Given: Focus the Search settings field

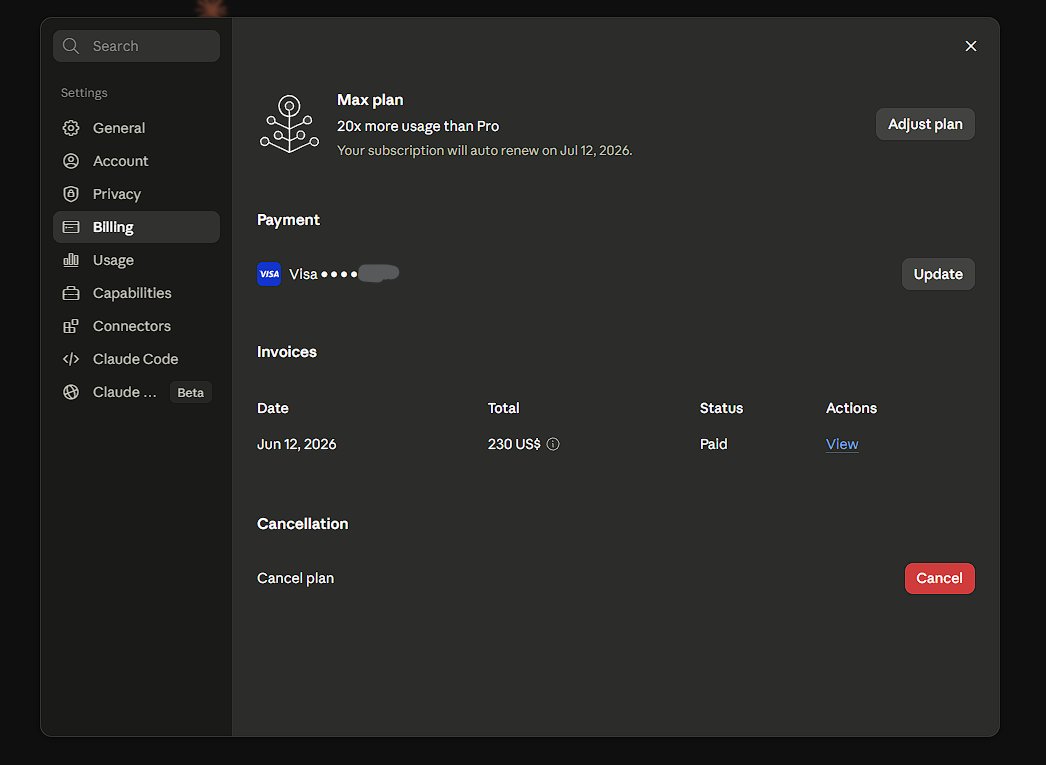Looking at the screenshot, I should point(136,46).
